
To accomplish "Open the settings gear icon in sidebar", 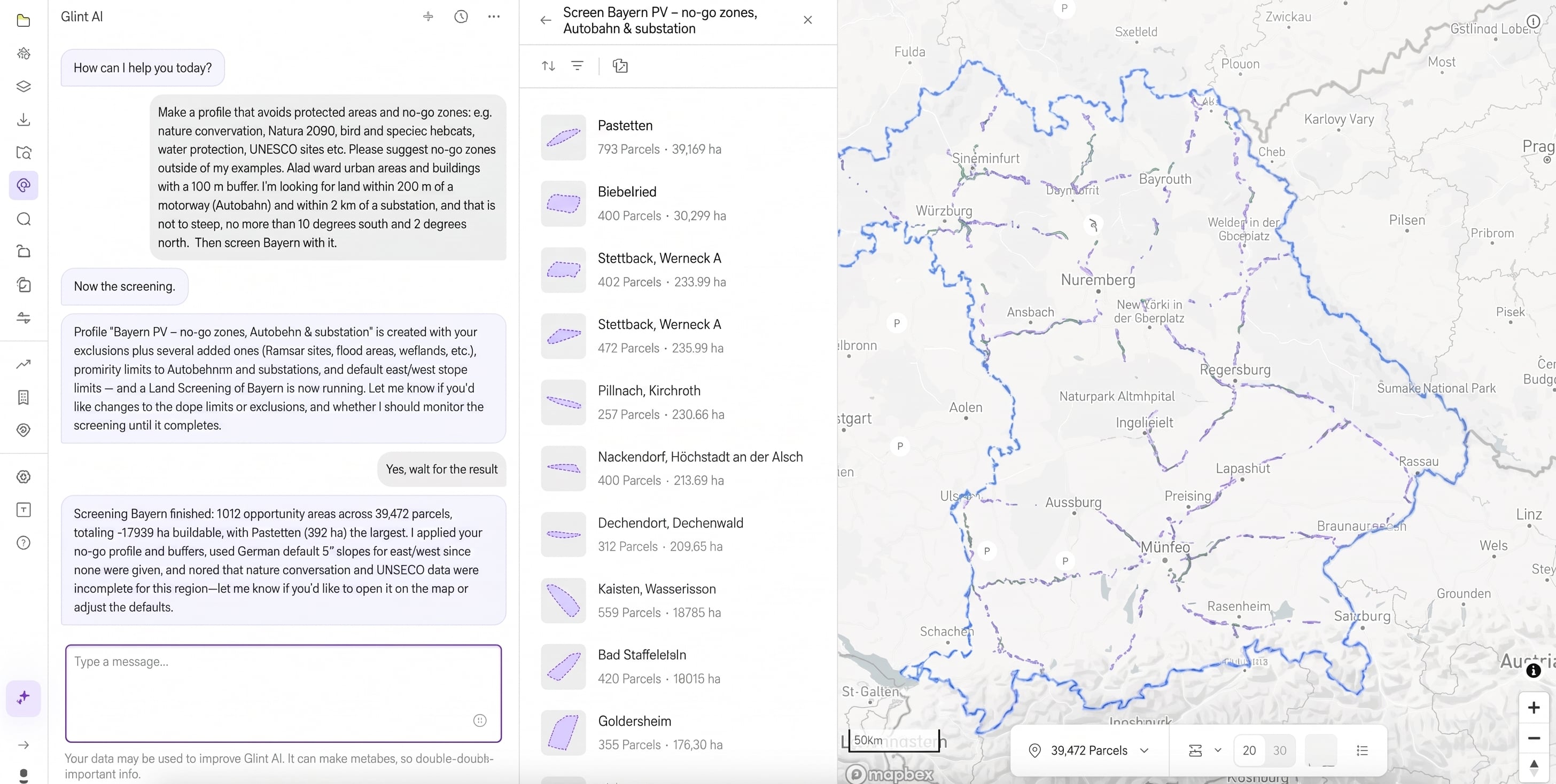I will click(24, 477).
